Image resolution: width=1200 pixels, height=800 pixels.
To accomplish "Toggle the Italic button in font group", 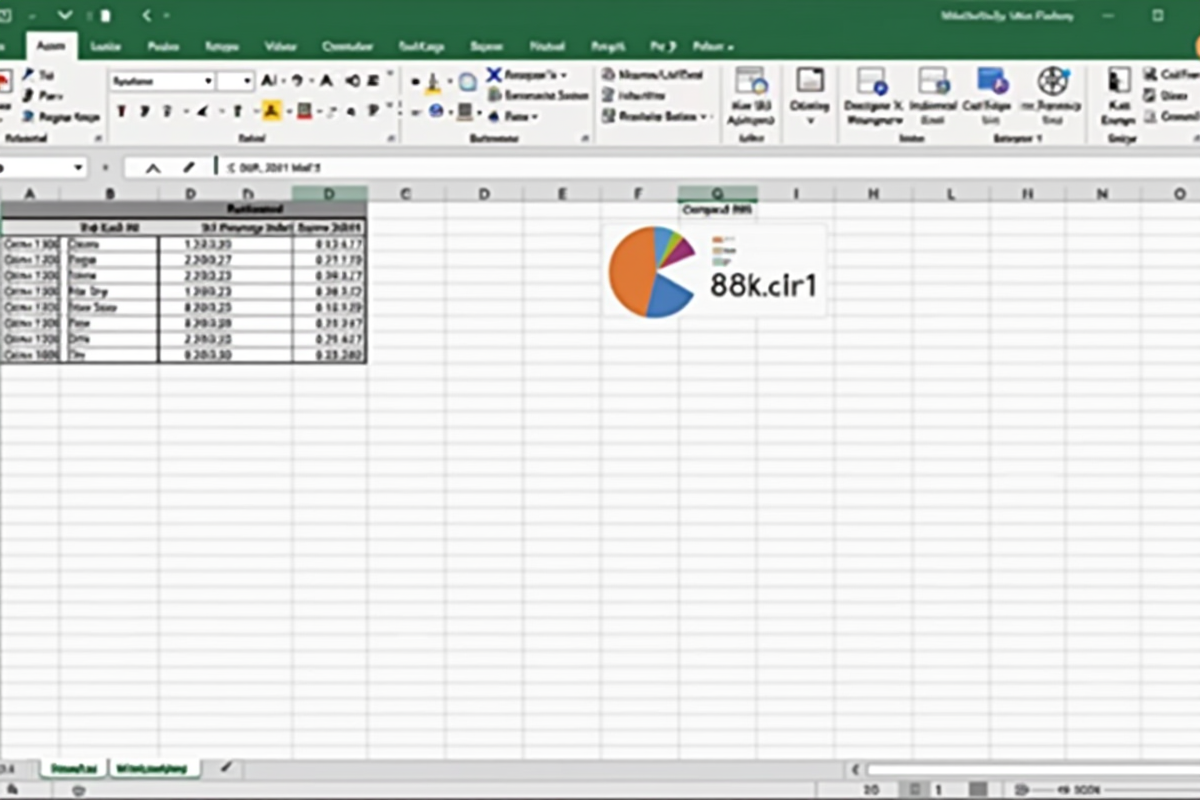I will (146, 111).
